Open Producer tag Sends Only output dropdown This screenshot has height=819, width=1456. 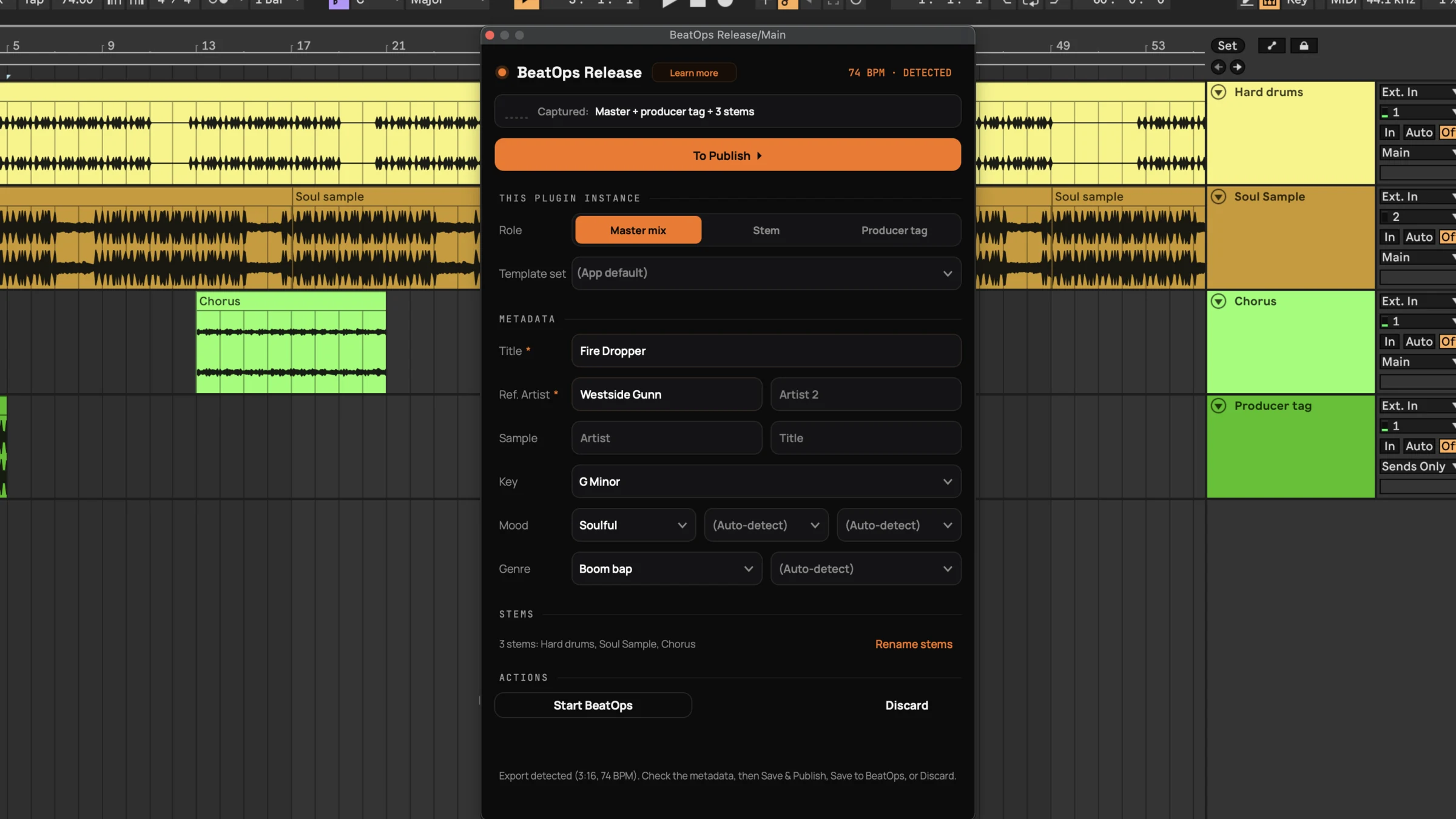tap(1418, 467)
